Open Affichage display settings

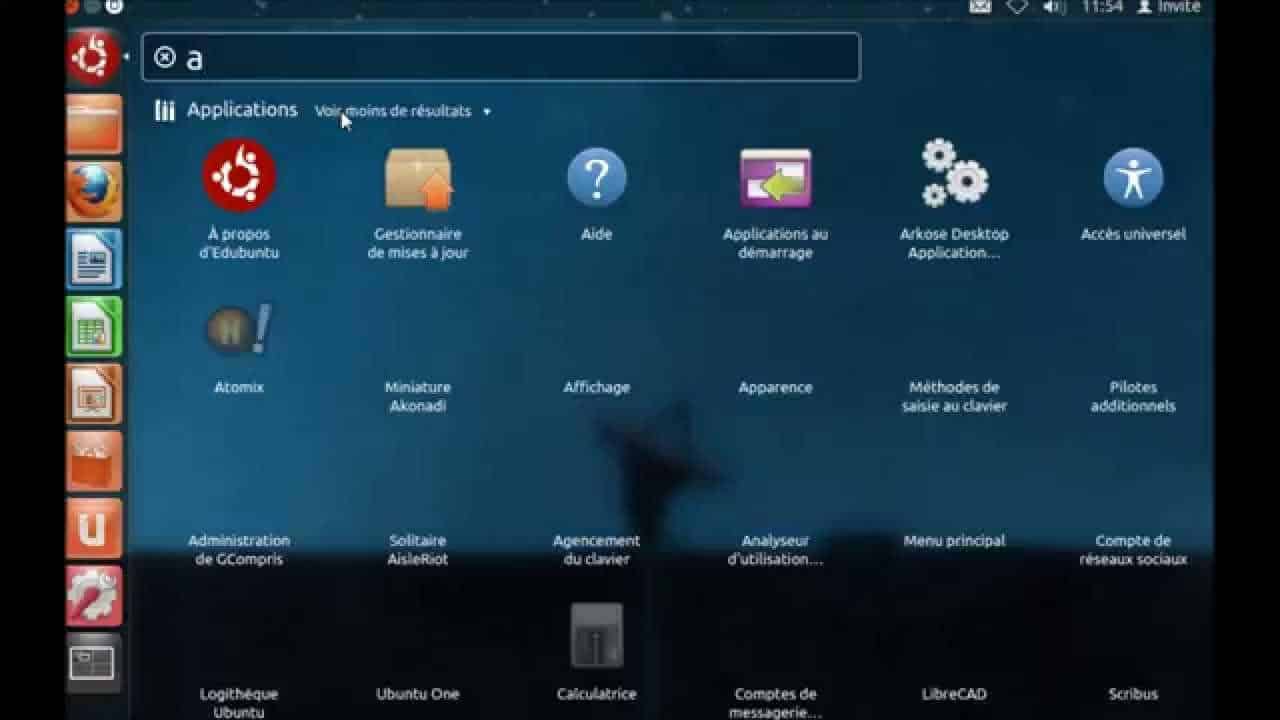click(x=597, y=387)
